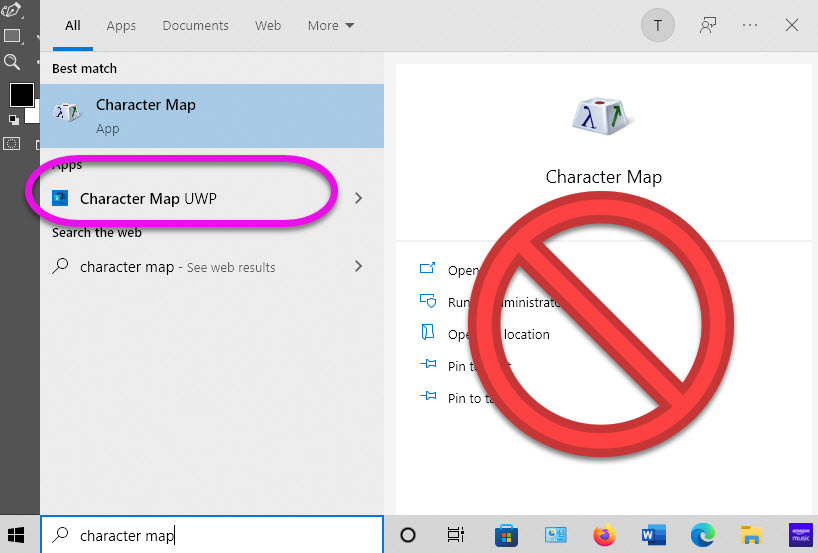The image size is (818, 553).
Task: Click the Open file location icon
Action: pos(428,332)
